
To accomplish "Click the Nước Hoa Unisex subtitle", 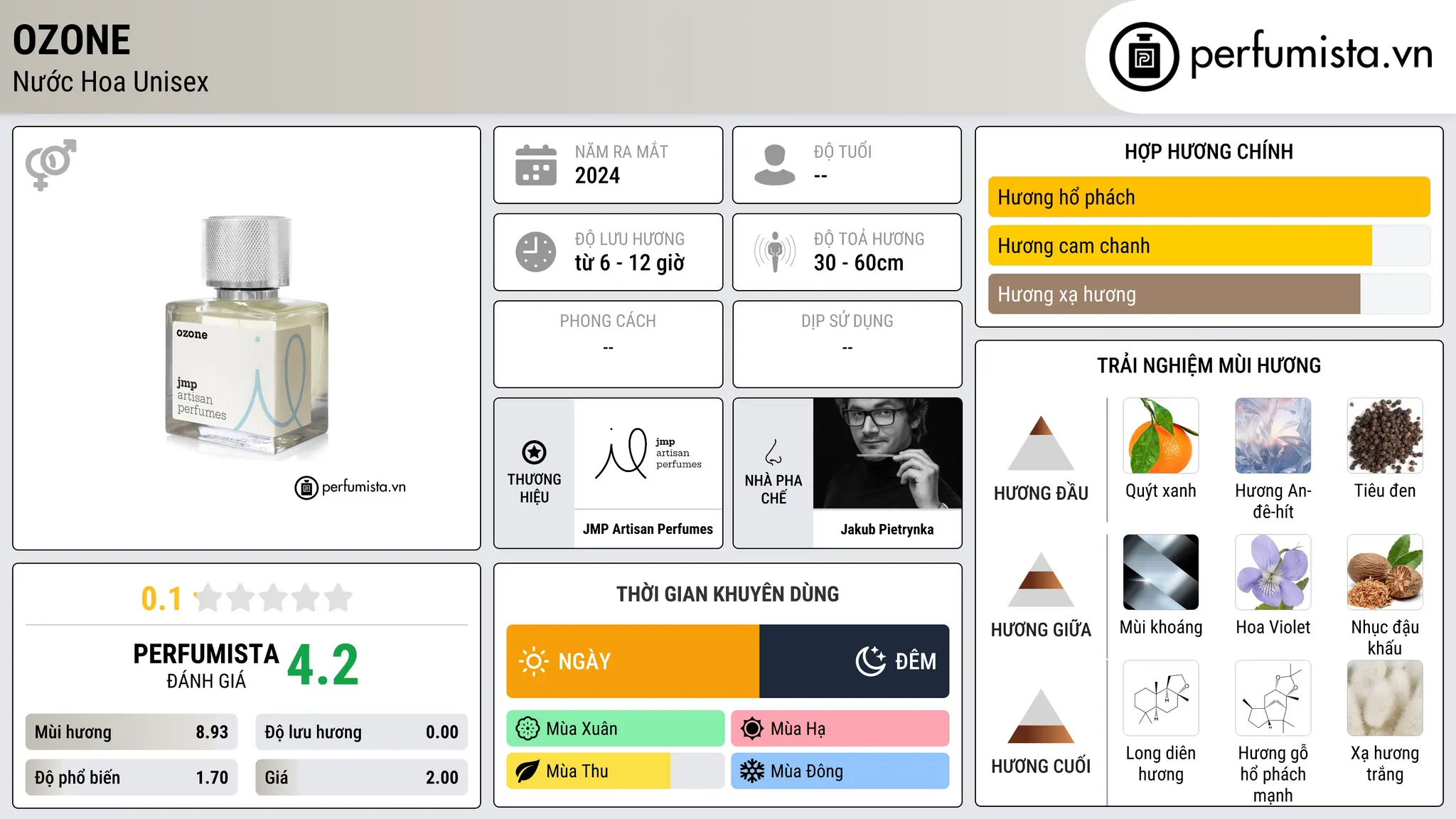I will pyautogui.click(x=111, y=82).
